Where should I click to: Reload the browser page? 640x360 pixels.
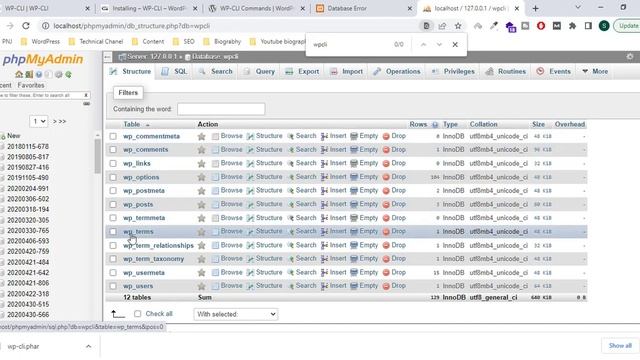26,26
